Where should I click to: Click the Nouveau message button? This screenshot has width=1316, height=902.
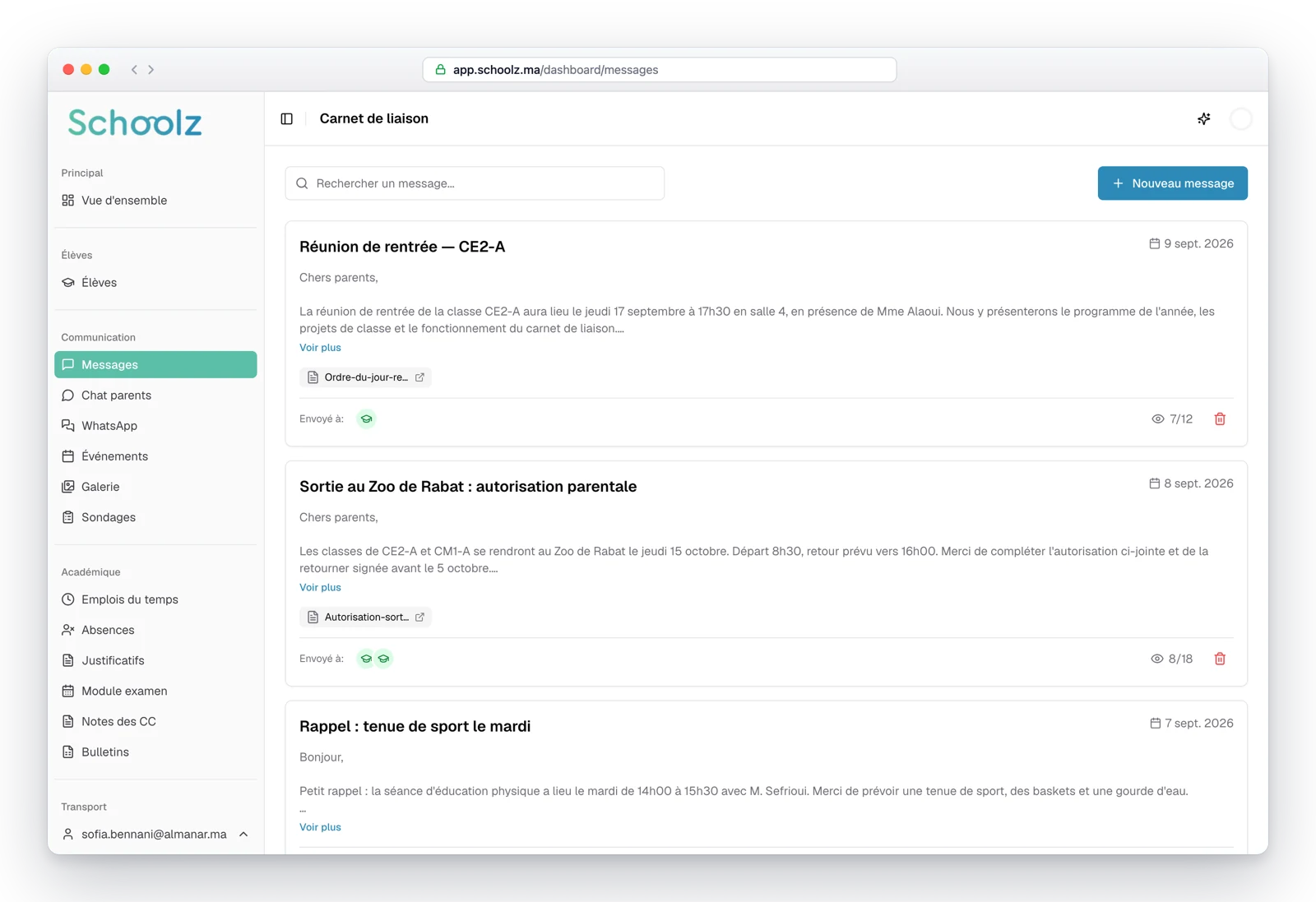pos(1172,183)
